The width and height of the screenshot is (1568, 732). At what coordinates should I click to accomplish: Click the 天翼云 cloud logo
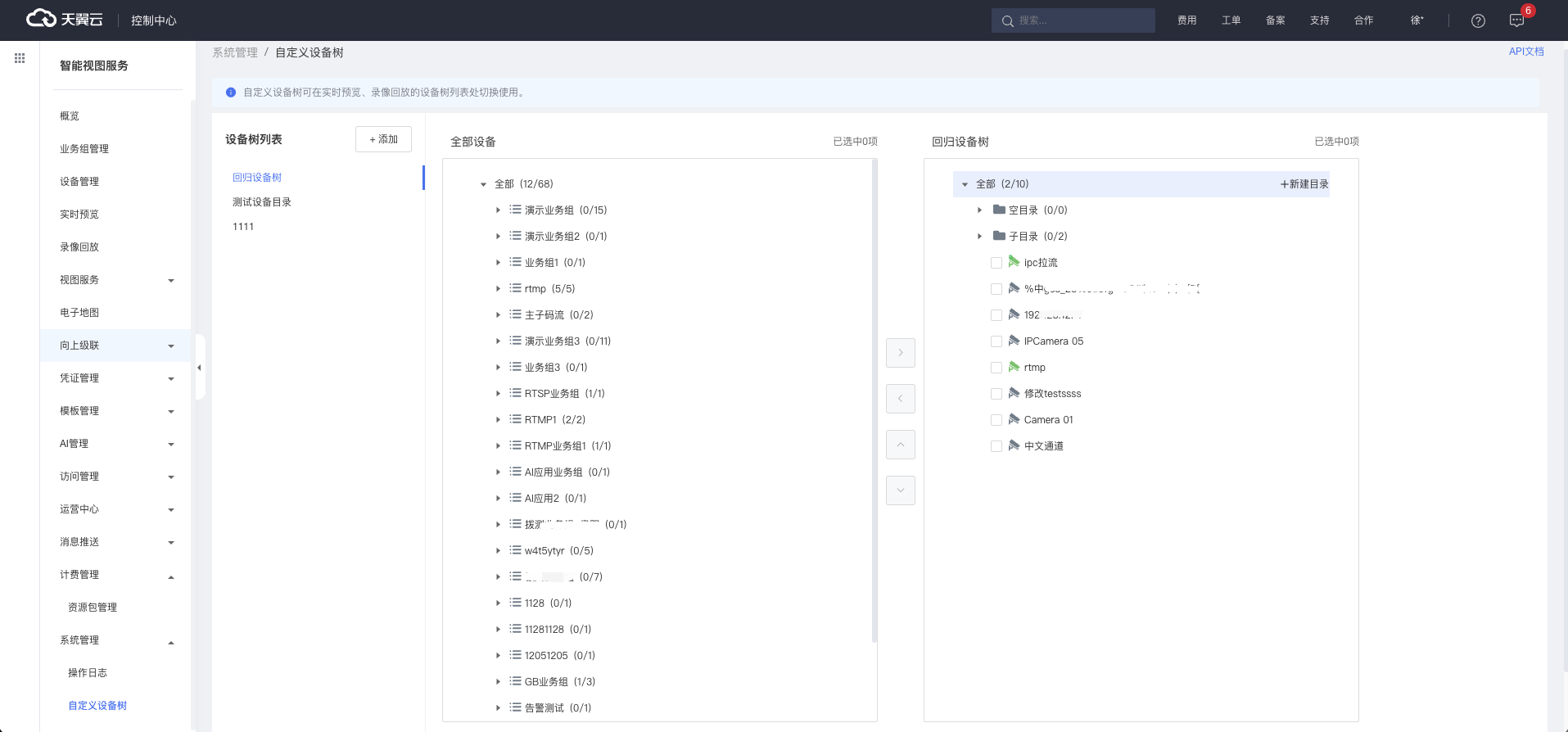65,20
